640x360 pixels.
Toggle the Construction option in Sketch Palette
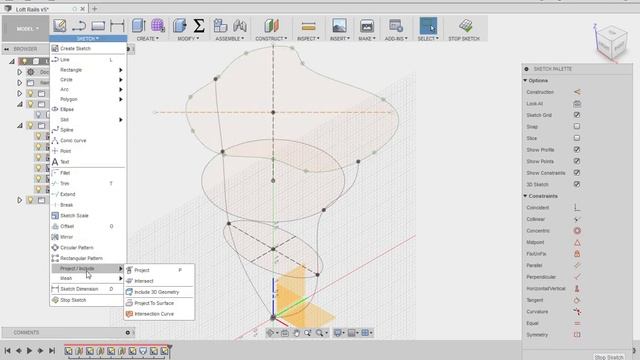577,92
